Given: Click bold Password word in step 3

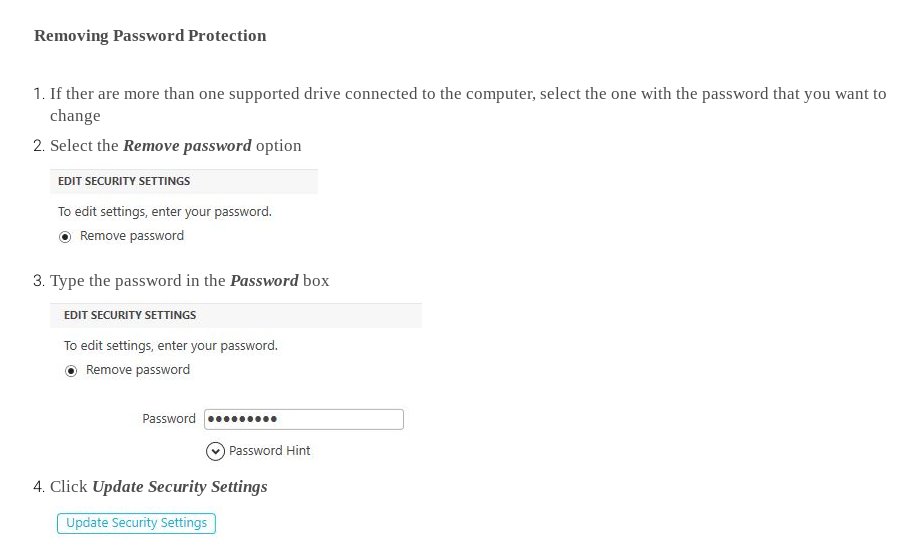Looking at the screenshot, I should tap(264, 281).
